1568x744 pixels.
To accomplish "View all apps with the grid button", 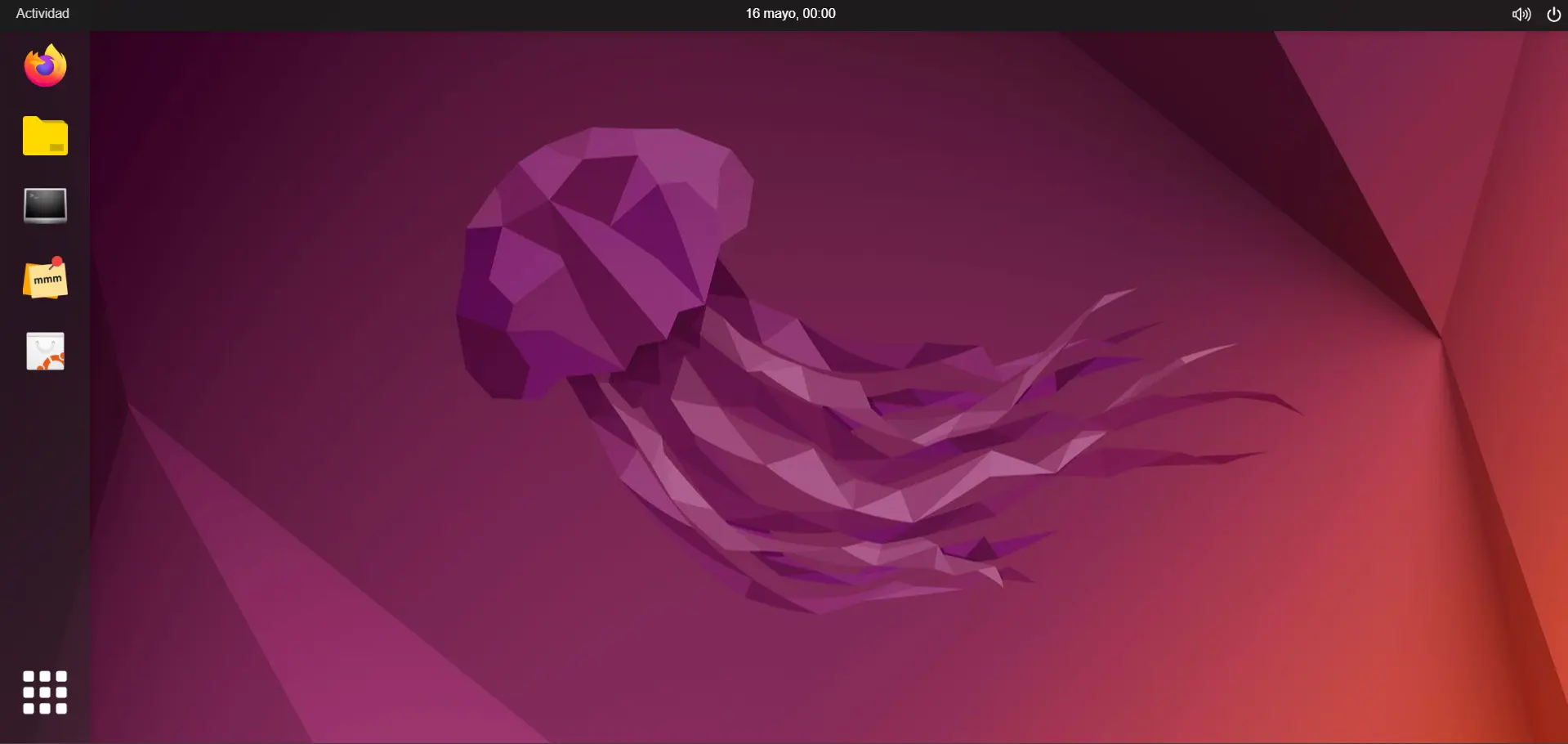I will (45, 691).
